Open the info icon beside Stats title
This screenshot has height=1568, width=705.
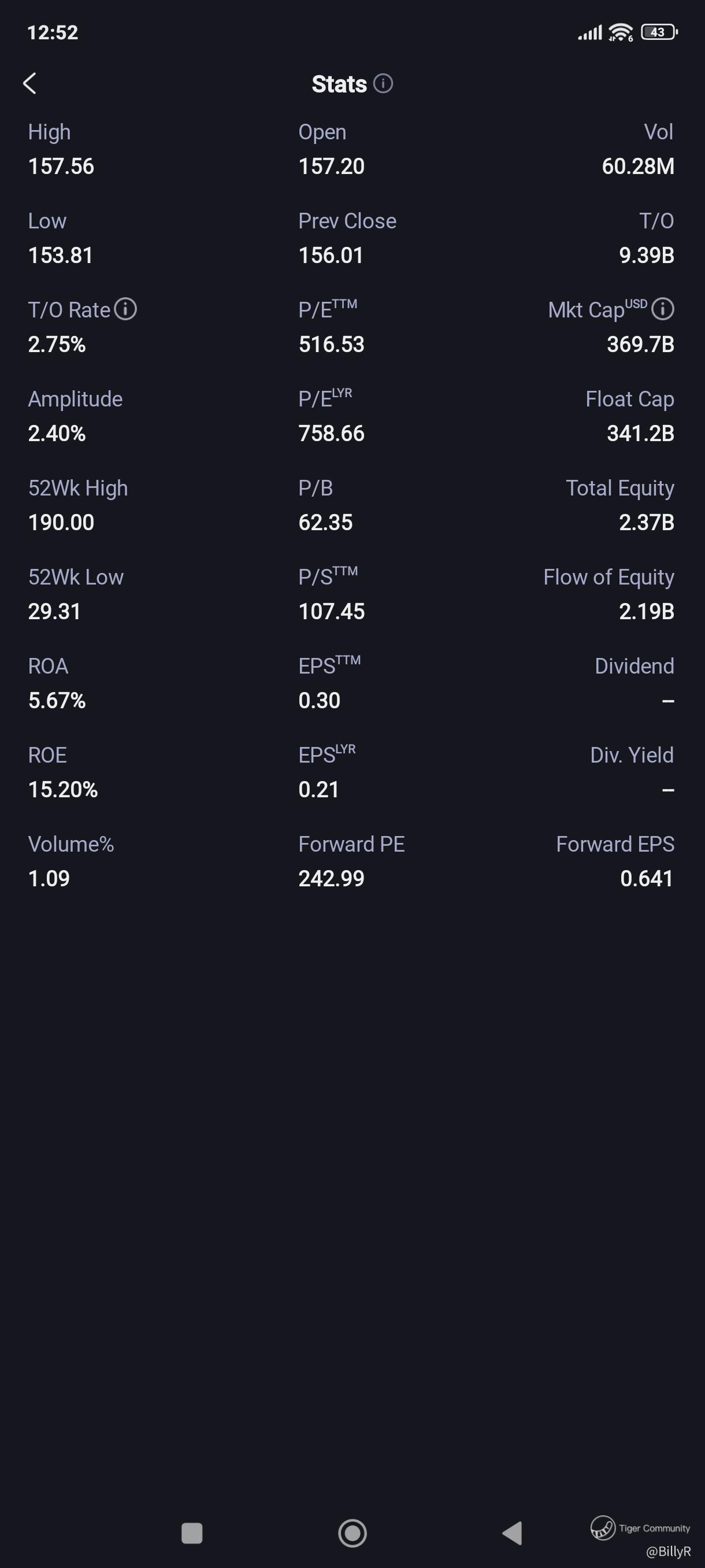(383, 83)
